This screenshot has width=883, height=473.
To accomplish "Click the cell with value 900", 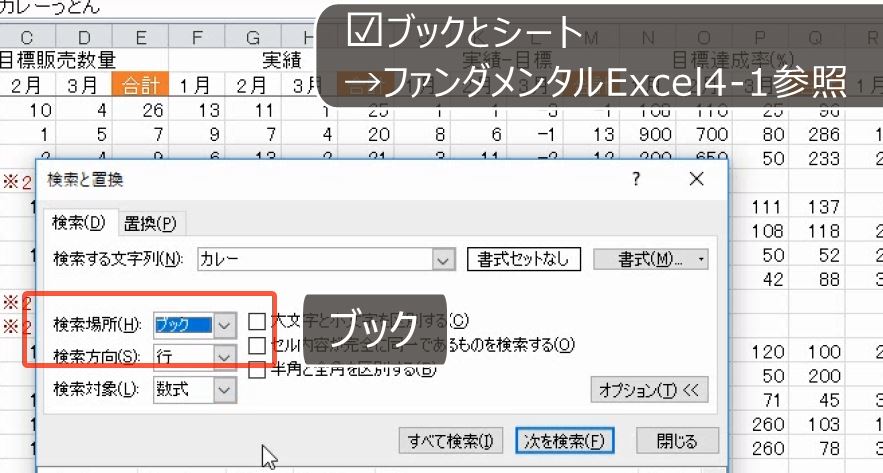I will (648, 134).
